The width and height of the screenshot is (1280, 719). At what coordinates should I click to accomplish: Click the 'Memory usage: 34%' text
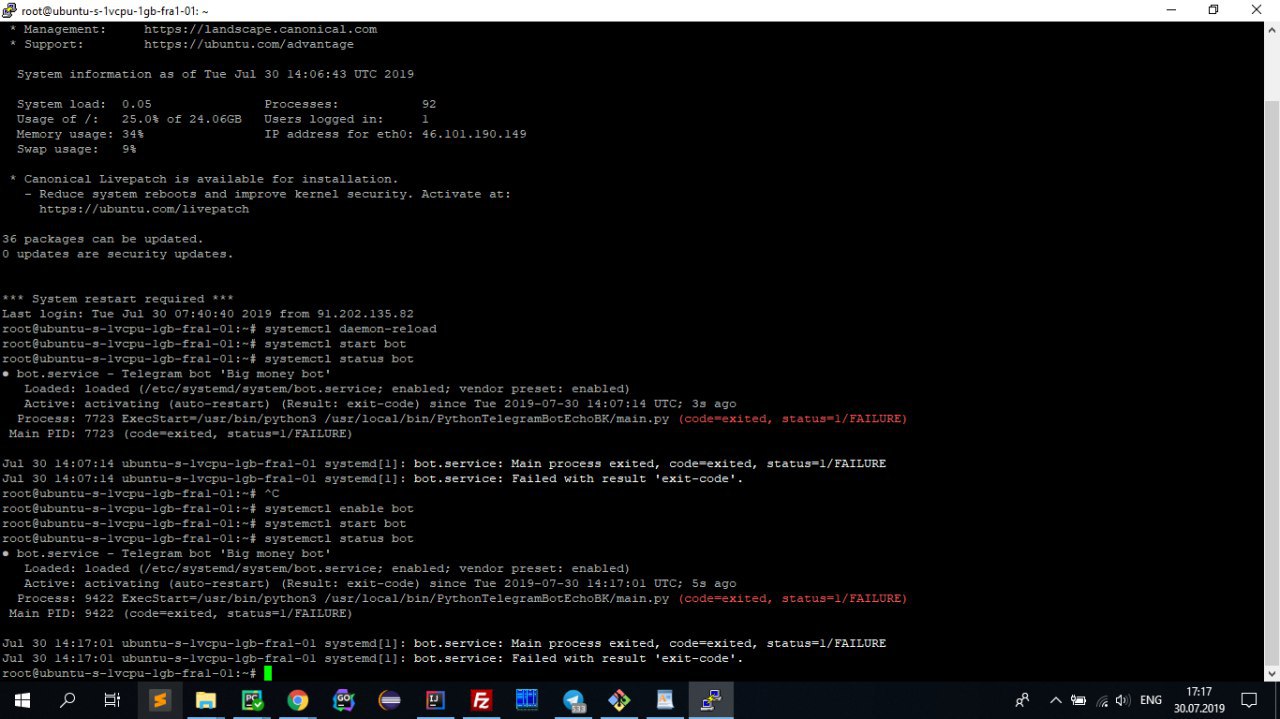click(x=80, y=134)
